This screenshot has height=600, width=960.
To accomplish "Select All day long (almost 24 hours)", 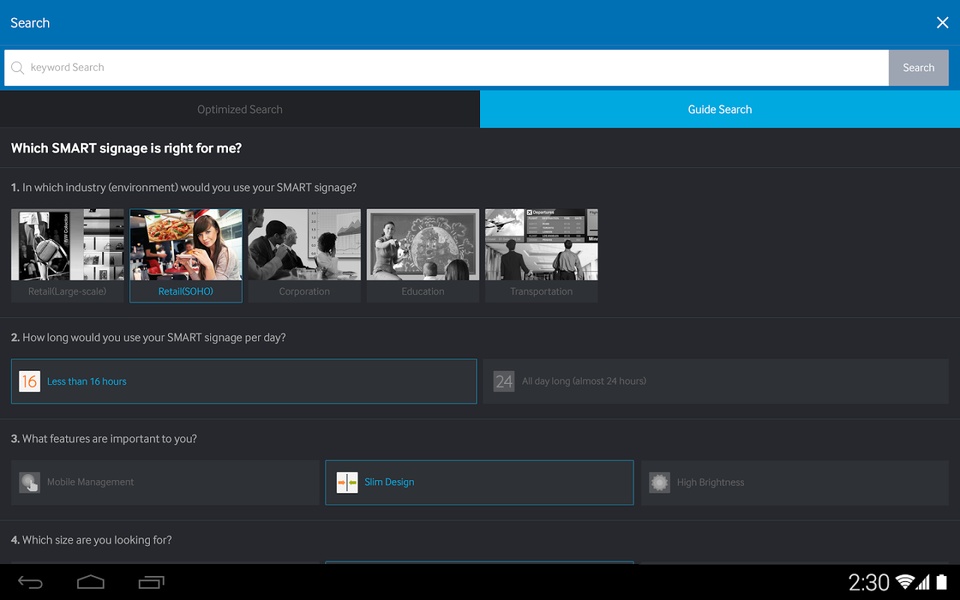I will click(716, 381).
